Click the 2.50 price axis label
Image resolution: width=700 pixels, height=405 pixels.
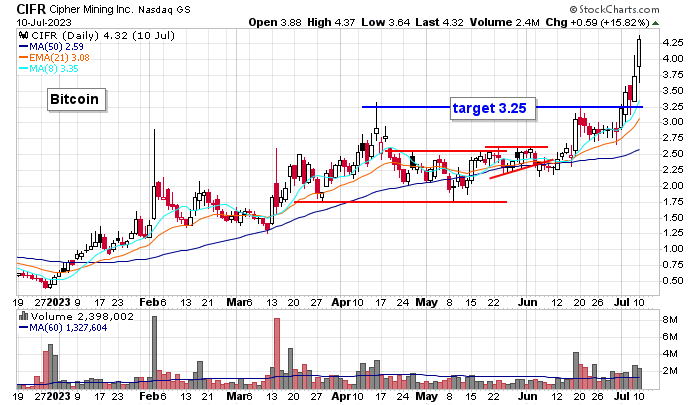(673, 154)
